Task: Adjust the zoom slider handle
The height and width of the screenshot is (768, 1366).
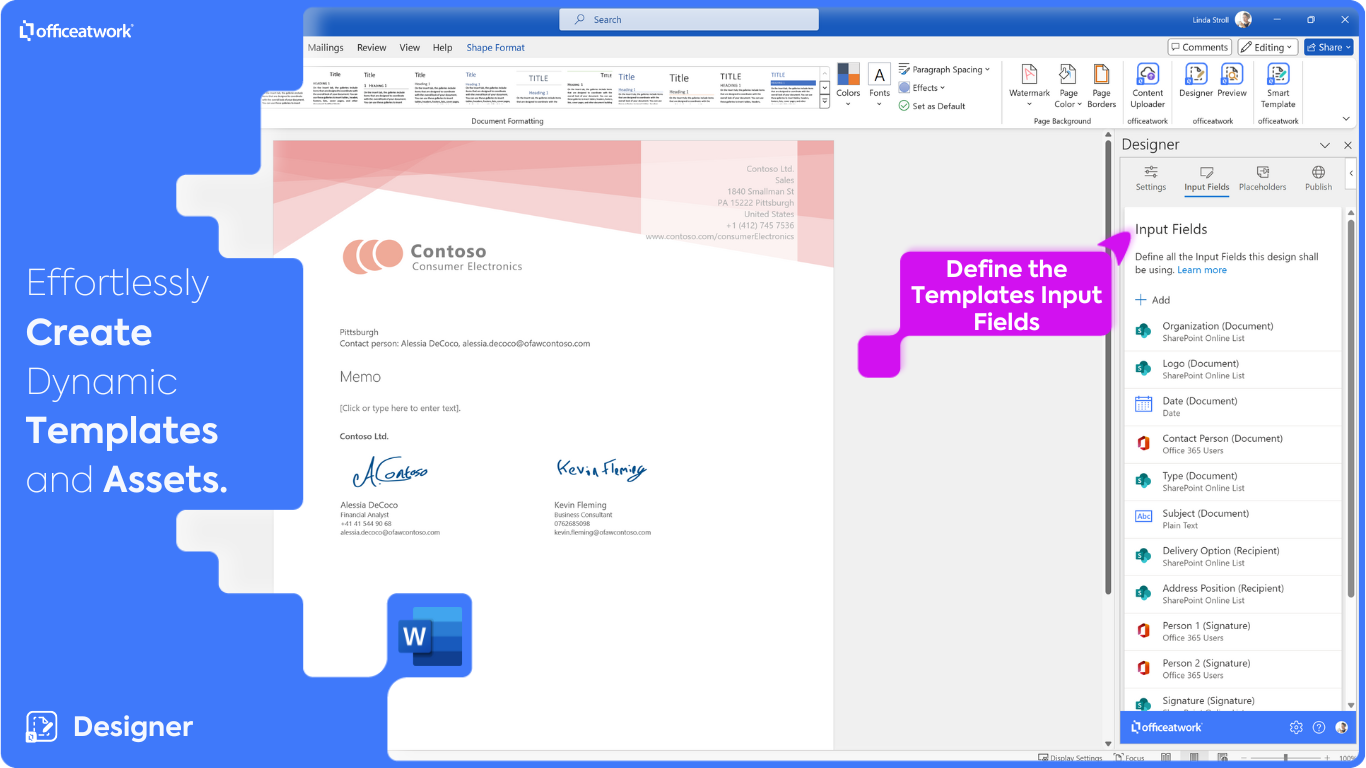Action: pos(1286,759)
